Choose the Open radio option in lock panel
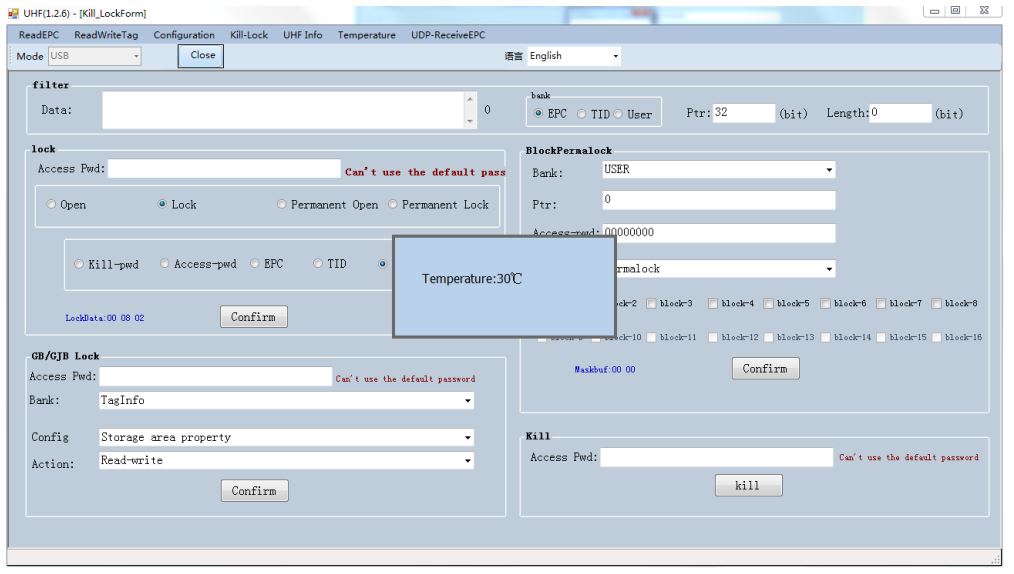Viewport: 1014px width, 574px height. click(x=52, y=205)
